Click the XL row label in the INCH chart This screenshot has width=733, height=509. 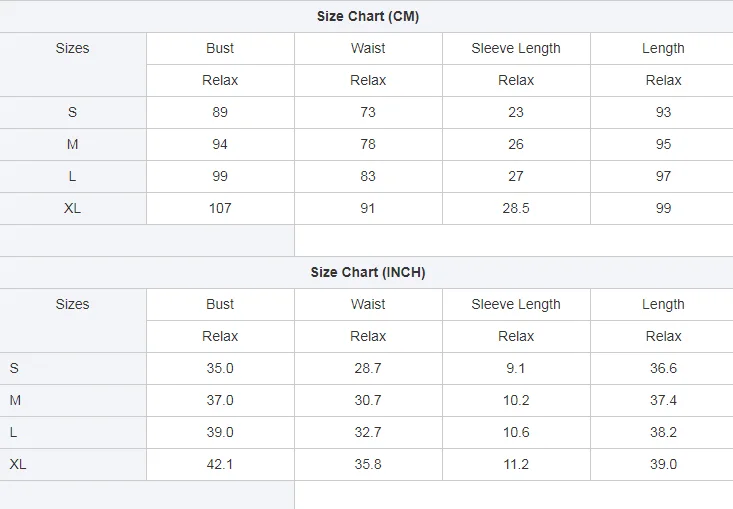pos(17,464)
